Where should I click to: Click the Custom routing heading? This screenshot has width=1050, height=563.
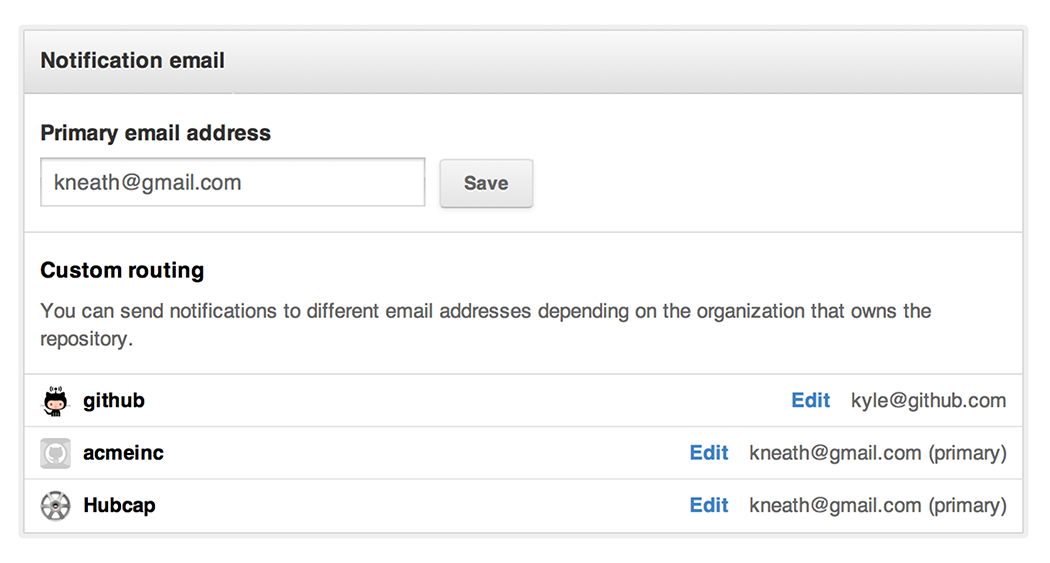tap(122, 270)
